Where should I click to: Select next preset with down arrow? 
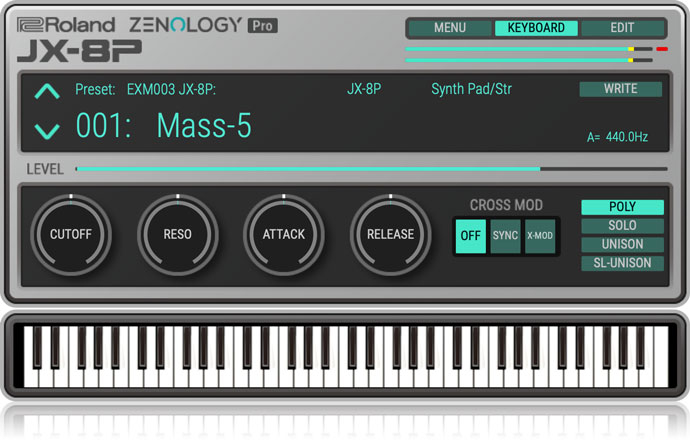(x=47, y=130)
